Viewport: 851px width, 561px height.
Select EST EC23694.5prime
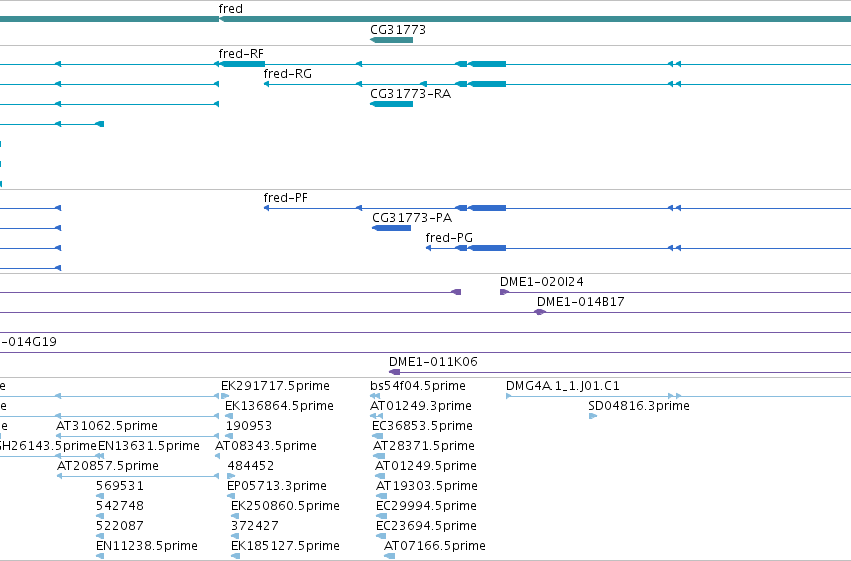pyautogui.click(x=427, y=526)
